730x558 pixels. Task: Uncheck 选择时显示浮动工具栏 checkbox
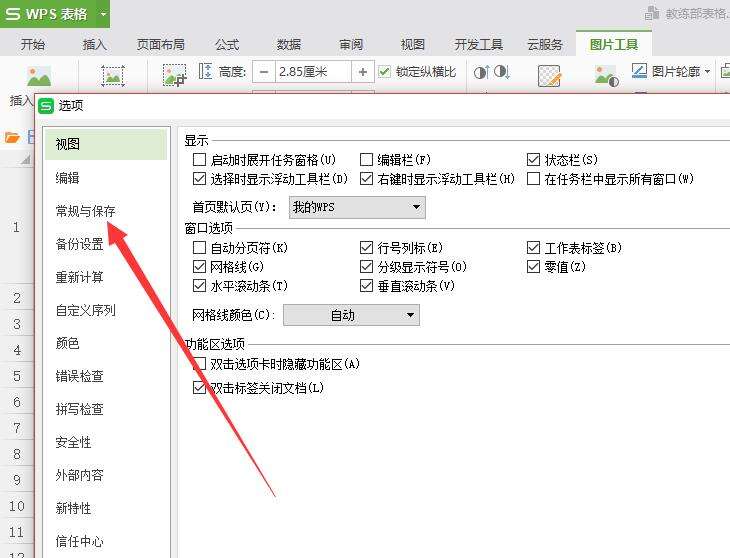click(x=199, y=179)
